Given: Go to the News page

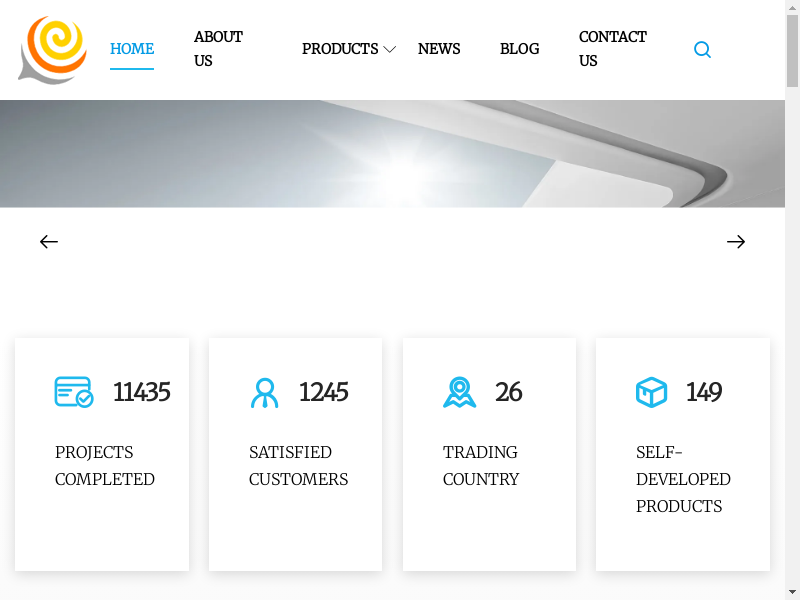Looking at the screenshot, I should (439, 49).
